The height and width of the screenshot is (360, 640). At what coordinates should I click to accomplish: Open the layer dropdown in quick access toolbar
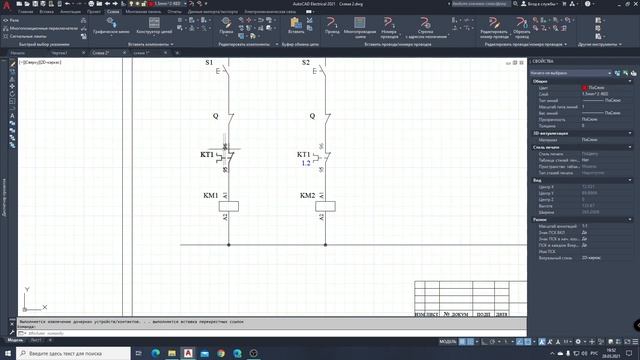click(185, 4)
